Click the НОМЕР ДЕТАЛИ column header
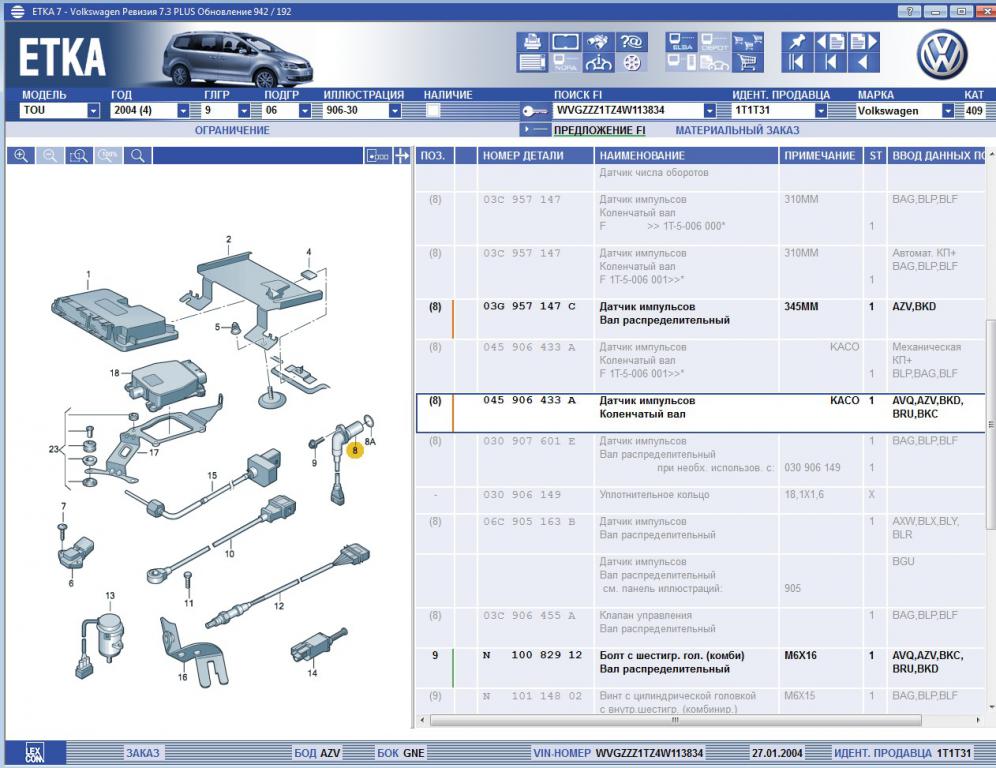 point(535,156)
